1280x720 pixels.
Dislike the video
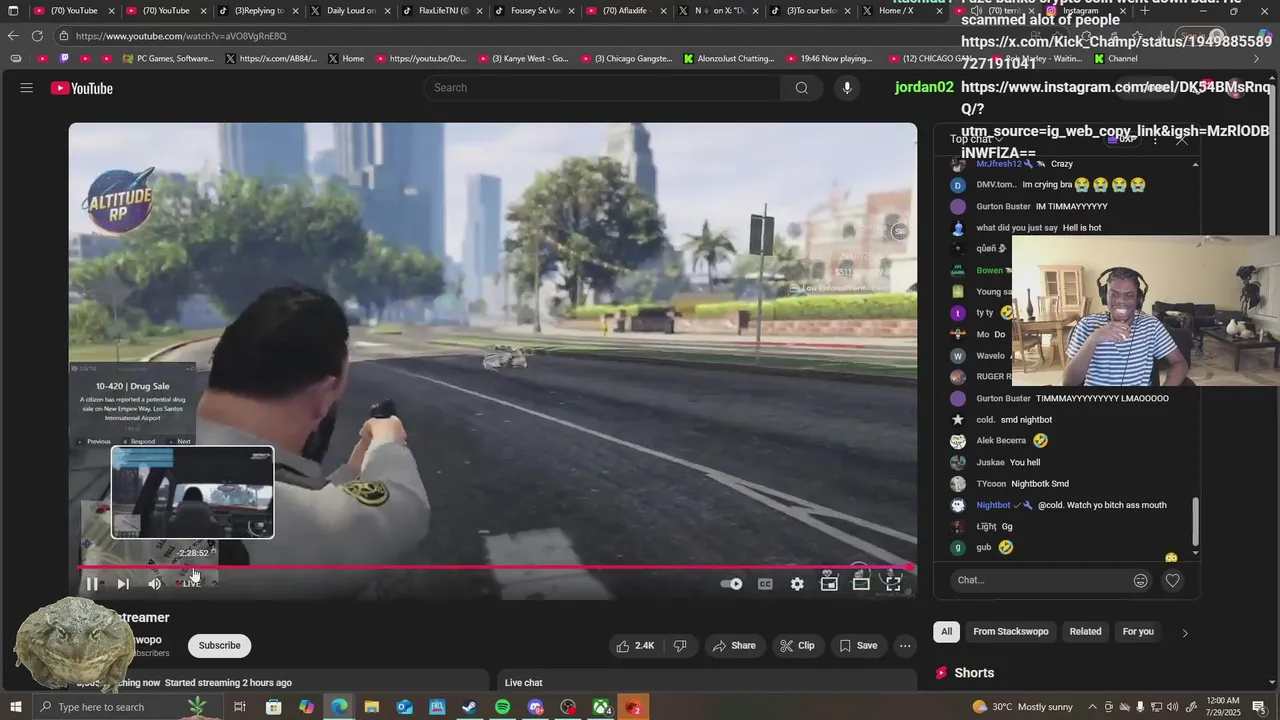680,646
